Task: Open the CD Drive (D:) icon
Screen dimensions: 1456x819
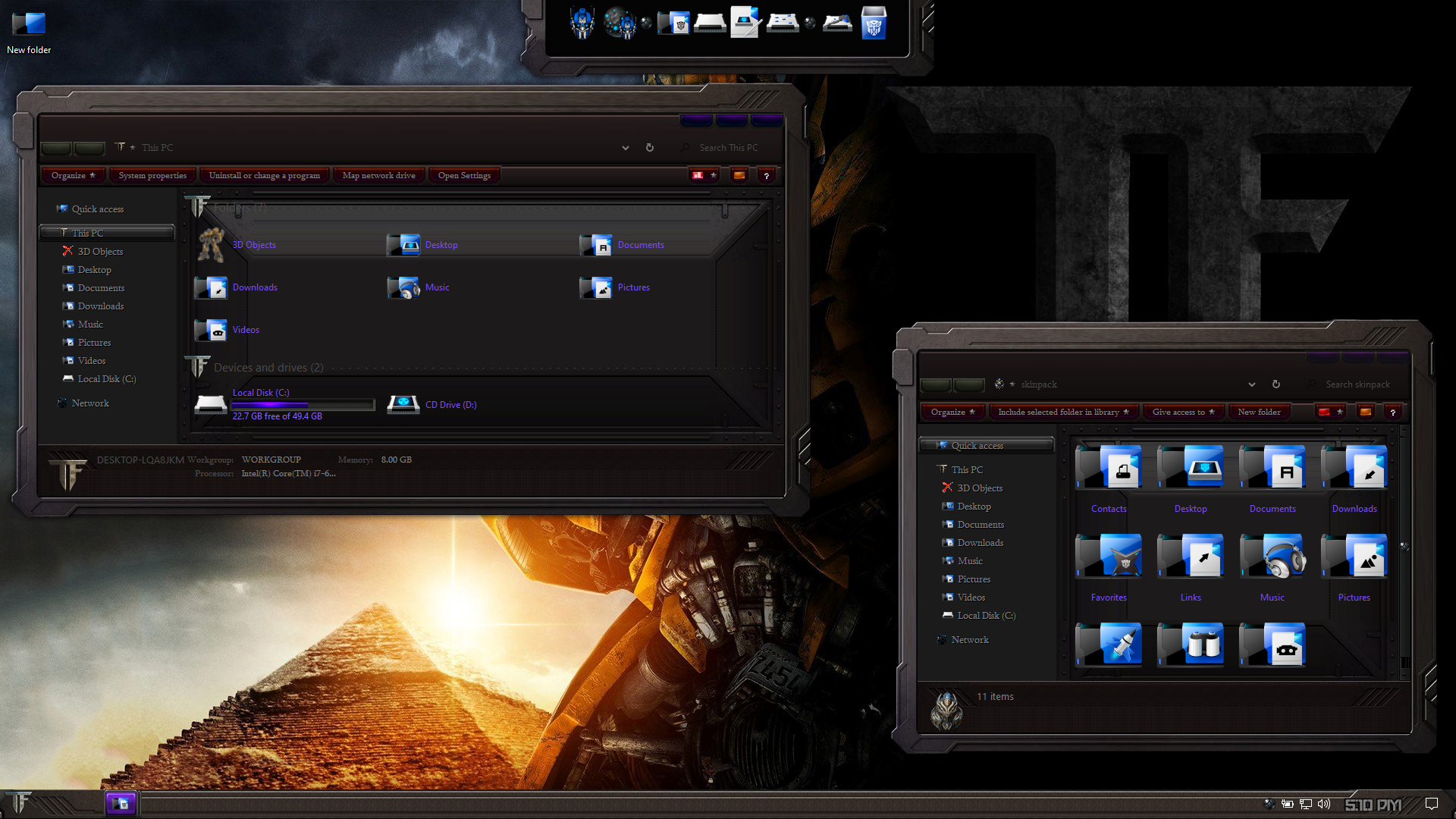Action: point(403,405)
